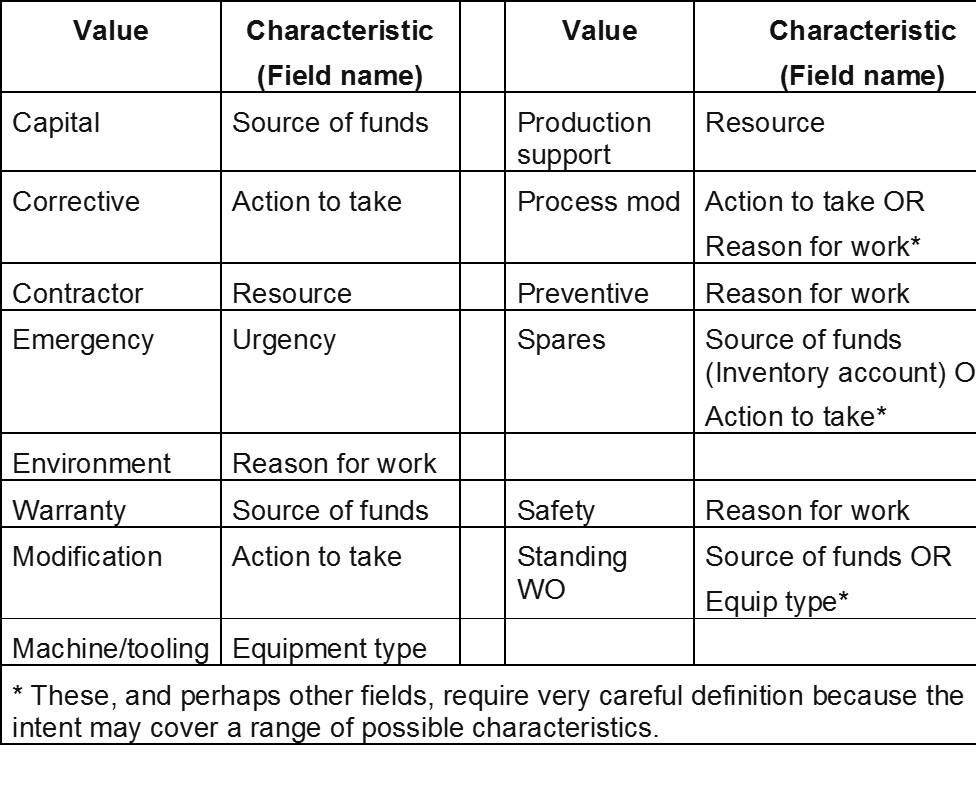Click the Production support cell
The width and height of the screenshot is (976, 791).
coord(599,131)
